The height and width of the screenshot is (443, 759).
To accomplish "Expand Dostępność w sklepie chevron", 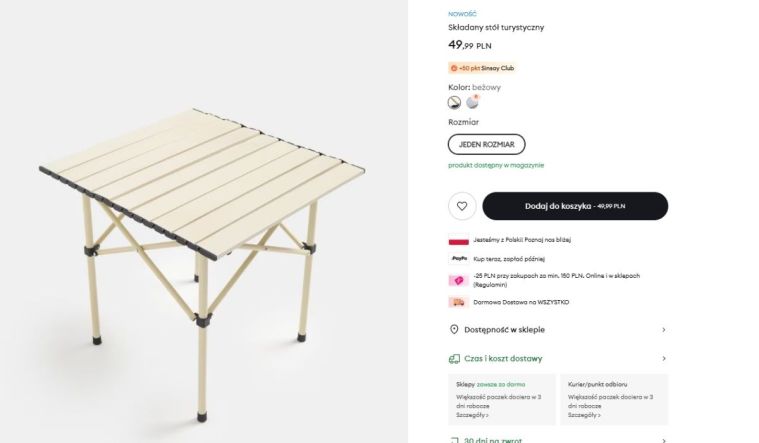I will click(663, 329).
